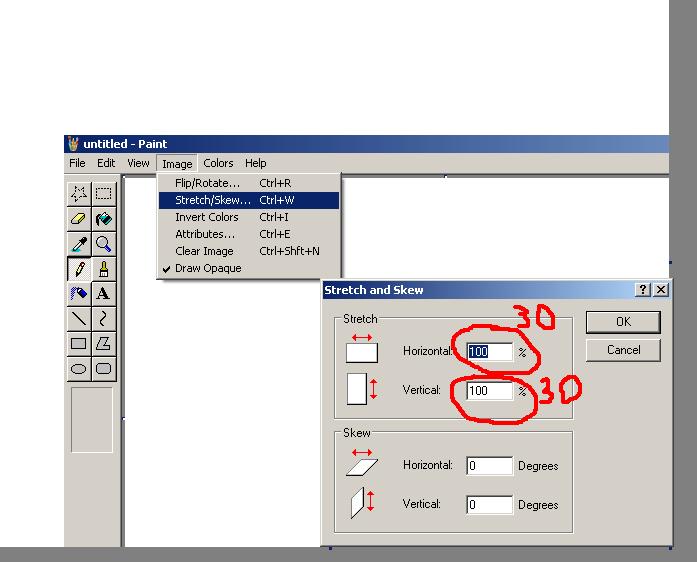Toggle the Draw Opaque option
Screen dimensions: 697x562
pos(249,268)
